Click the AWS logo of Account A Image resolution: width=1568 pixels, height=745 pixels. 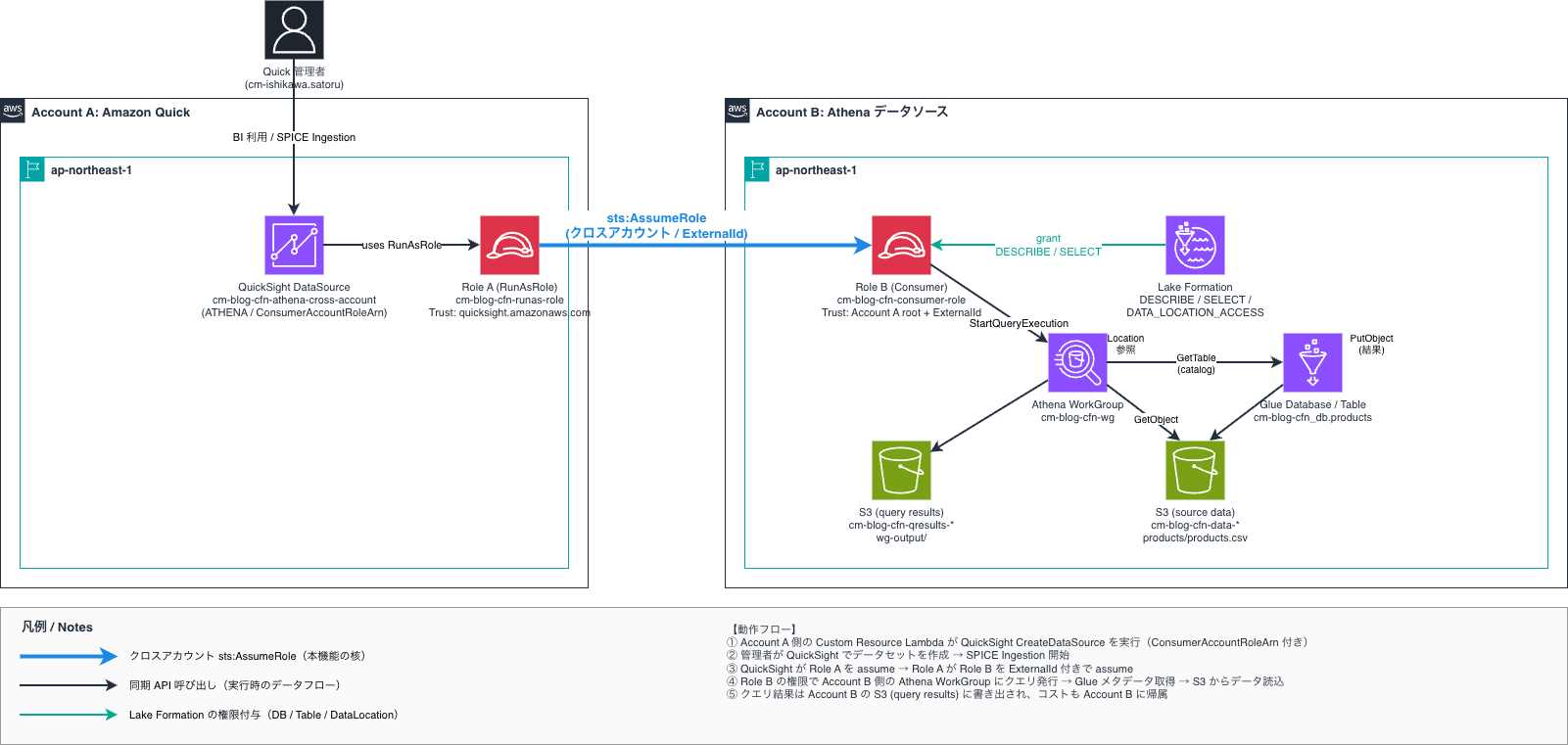coord(13,110)
